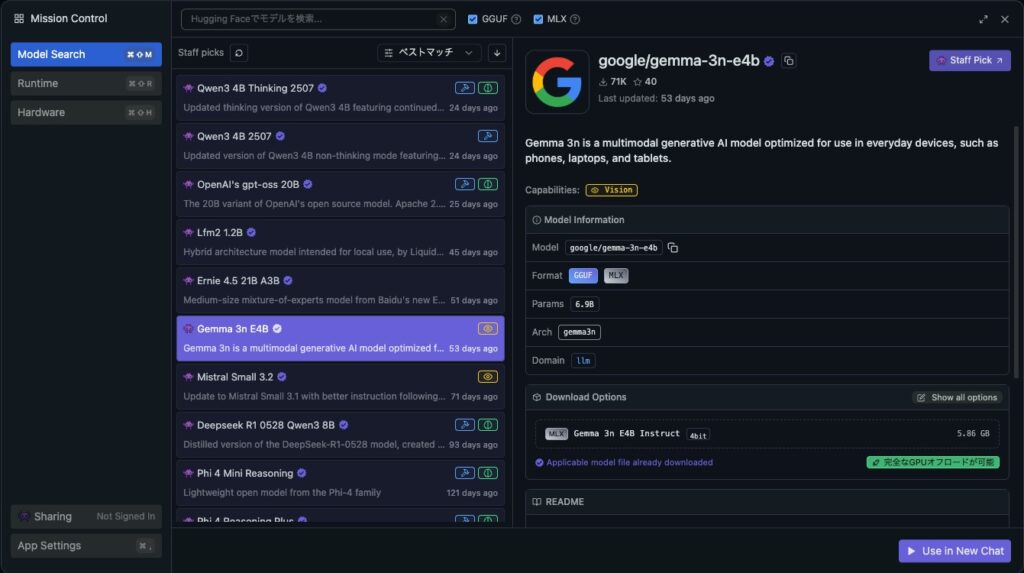Click Show all options for downloads
1024x573 pixels.
coord(957,397)
